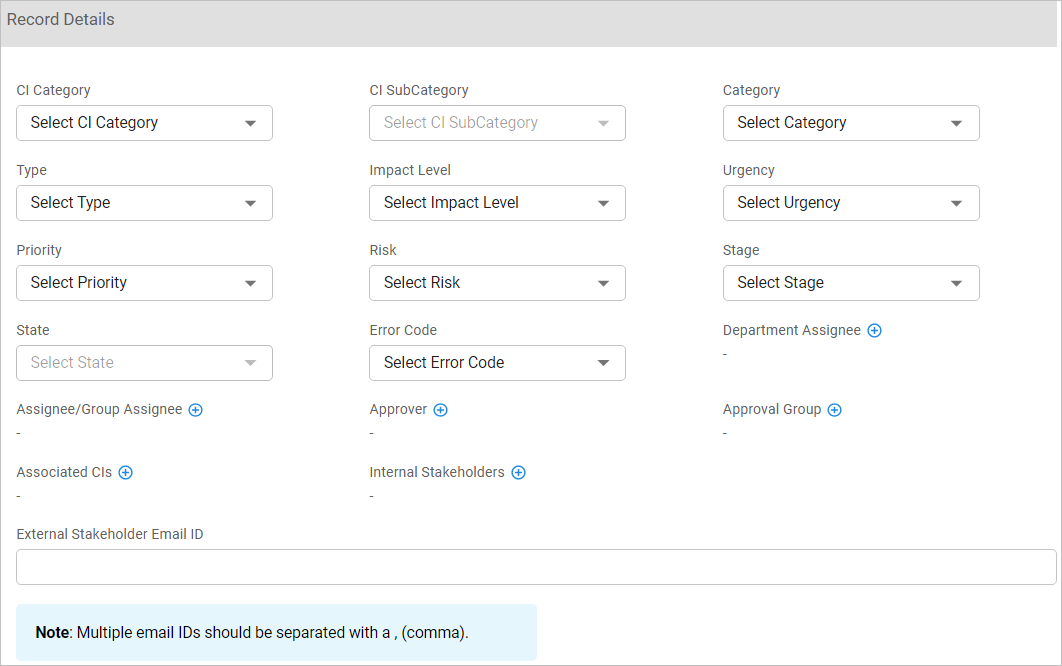Click the Approval Group plus icon
Screen dimensions: 1062x666
[835, 410]
